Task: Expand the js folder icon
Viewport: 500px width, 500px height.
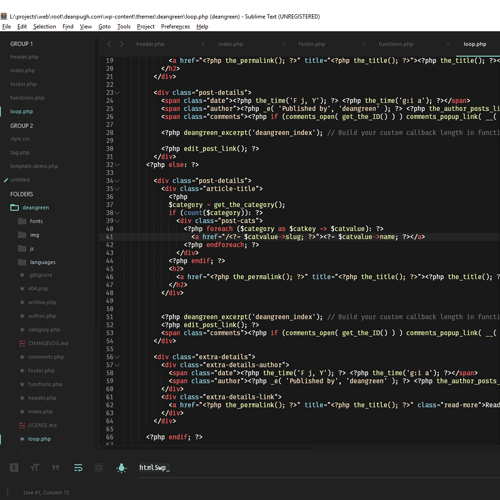Action: tap(22, 249)
